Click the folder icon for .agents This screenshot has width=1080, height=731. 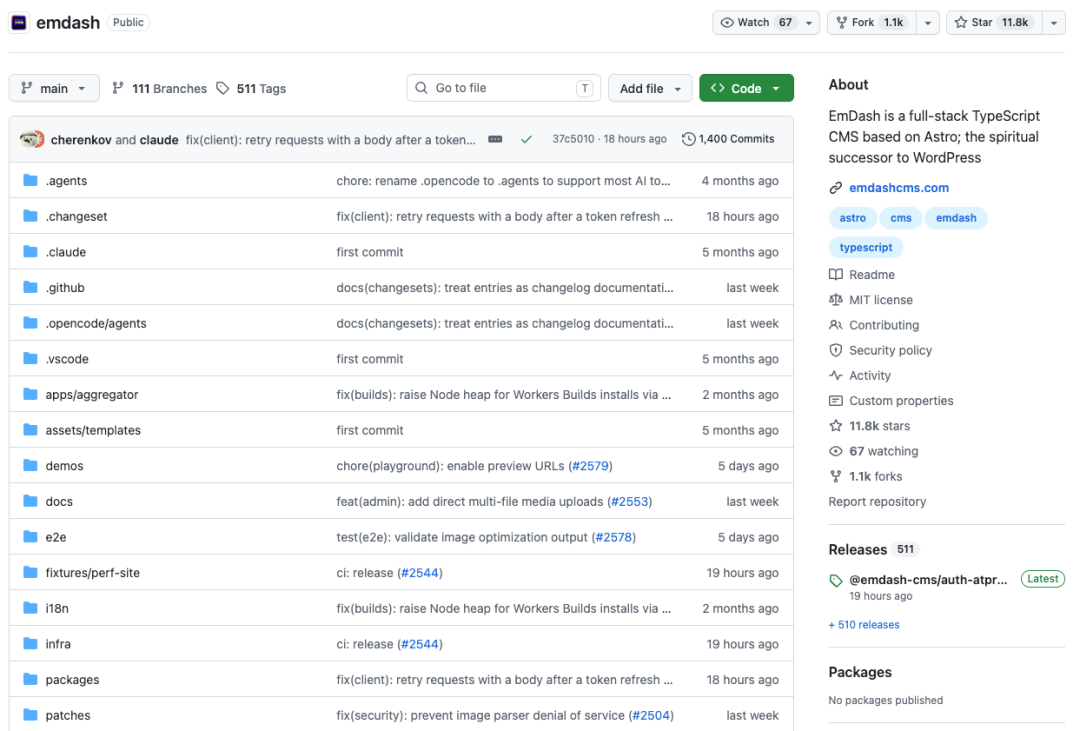[30, 181]
